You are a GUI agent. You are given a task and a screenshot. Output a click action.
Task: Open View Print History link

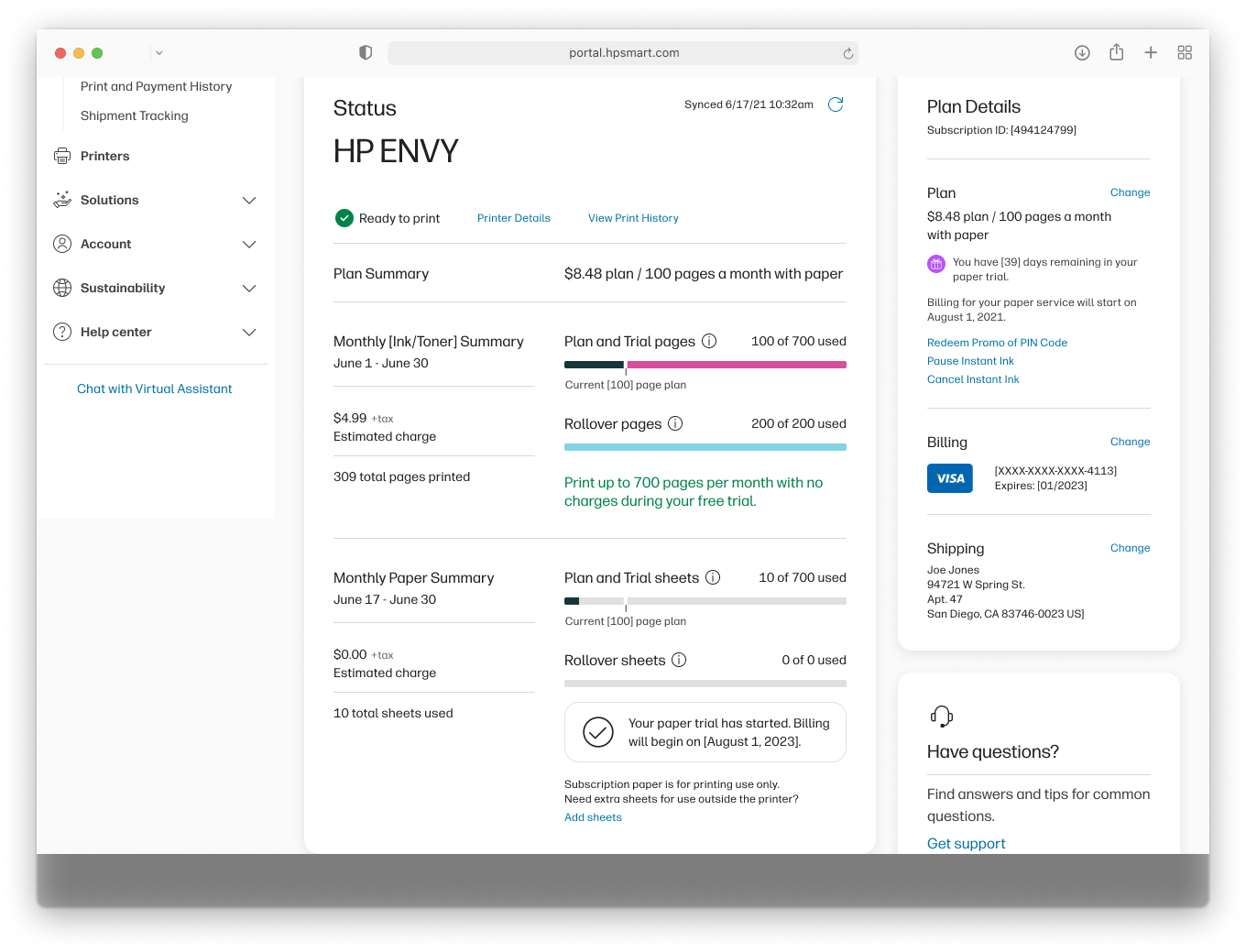pyautogui.click(x=633, y=218)
